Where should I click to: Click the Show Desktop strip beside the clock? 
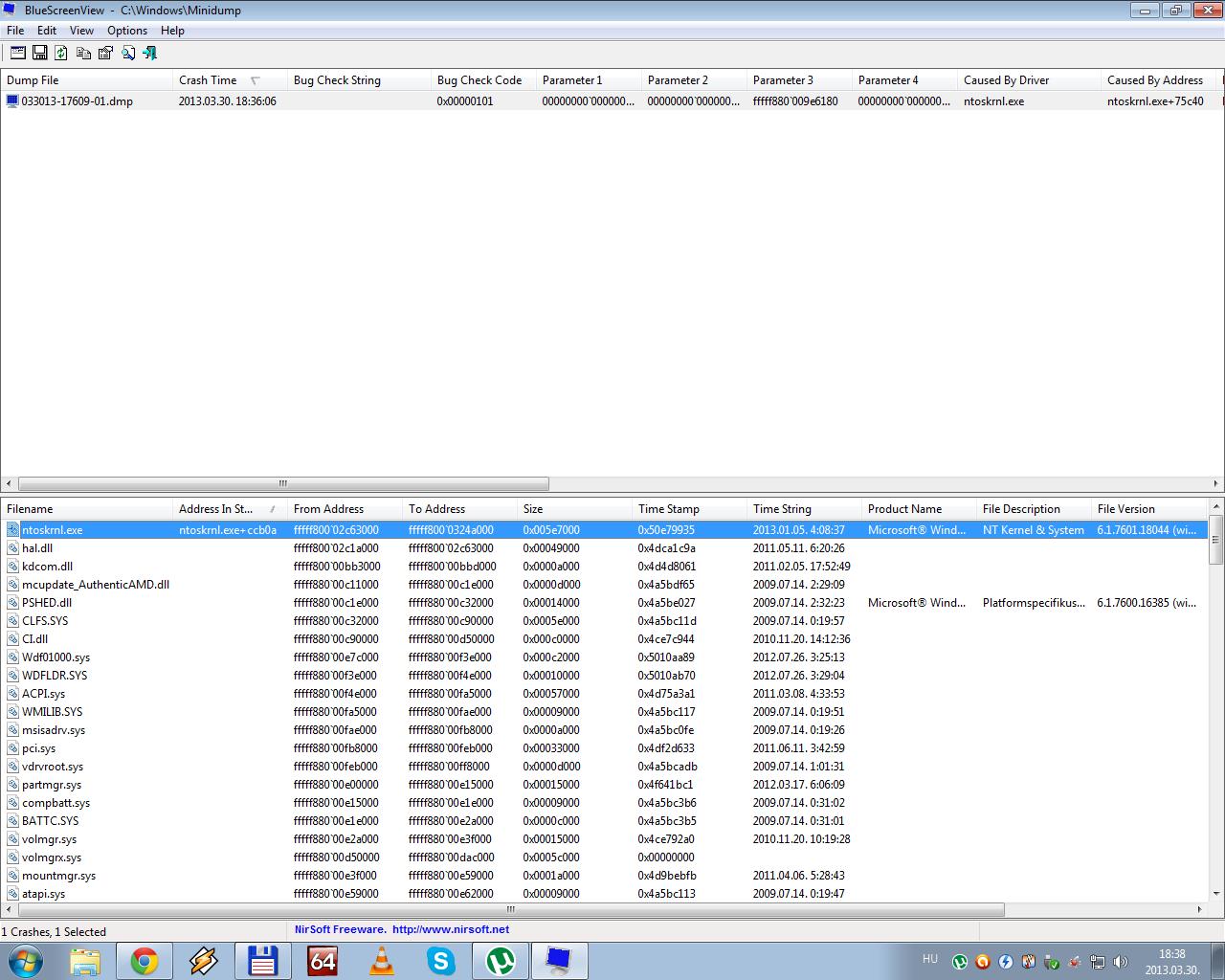click(1217, 962)
